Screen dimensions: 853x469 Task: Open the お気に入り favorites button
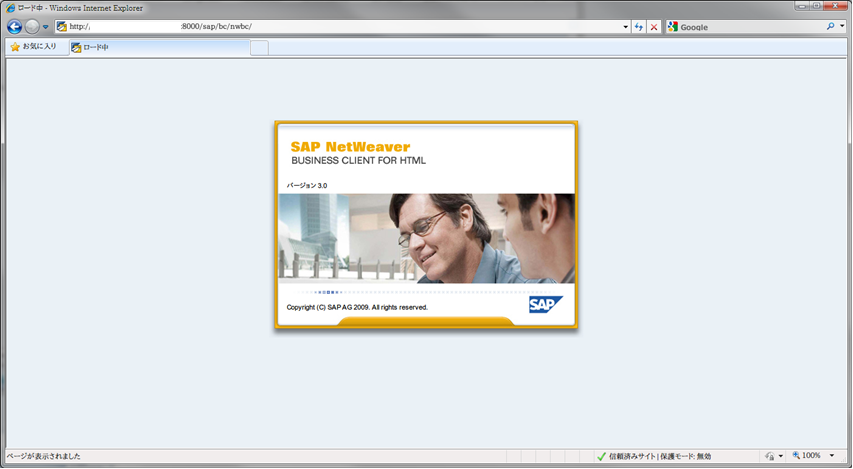34,47
